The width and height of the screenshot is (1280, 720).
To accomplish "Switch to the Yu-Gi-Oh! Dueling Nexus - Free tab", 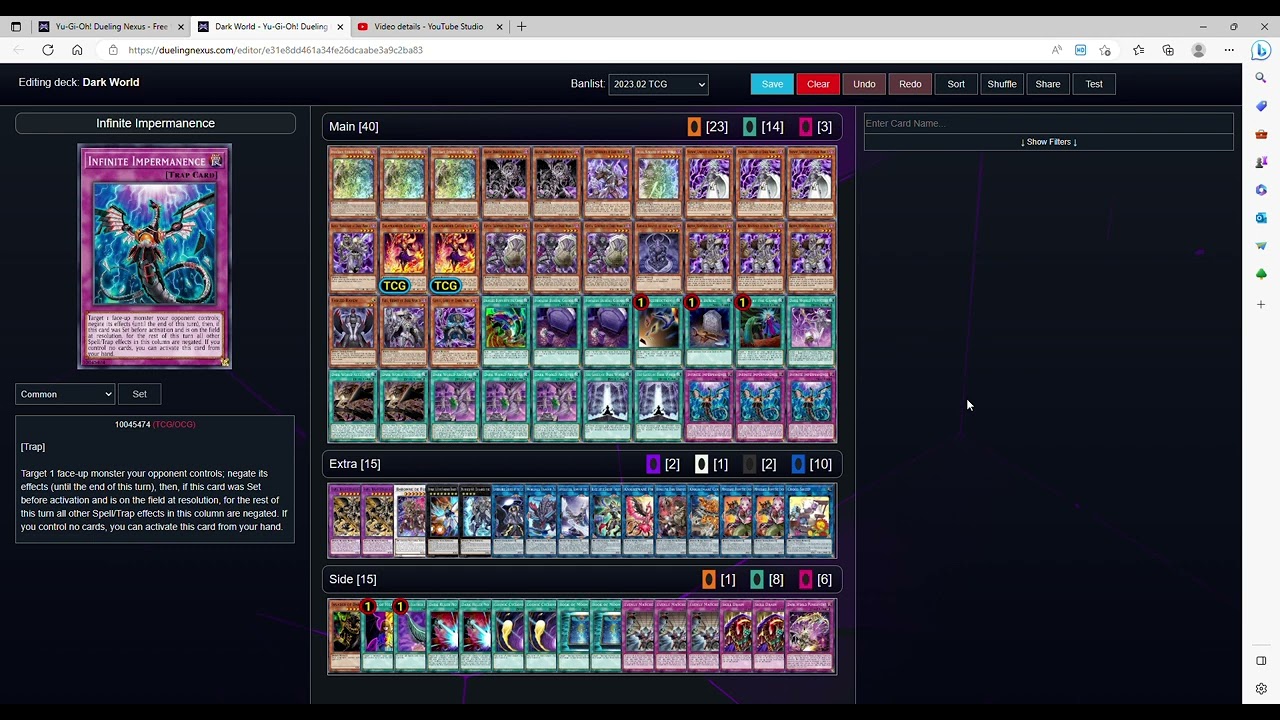I will 110,27.
